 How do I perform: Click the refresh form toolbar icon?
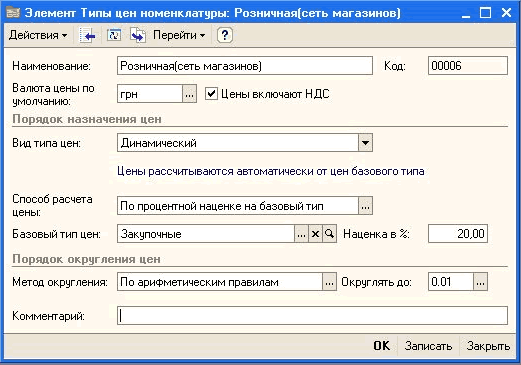pyautogui.click(x=114, y=35)
